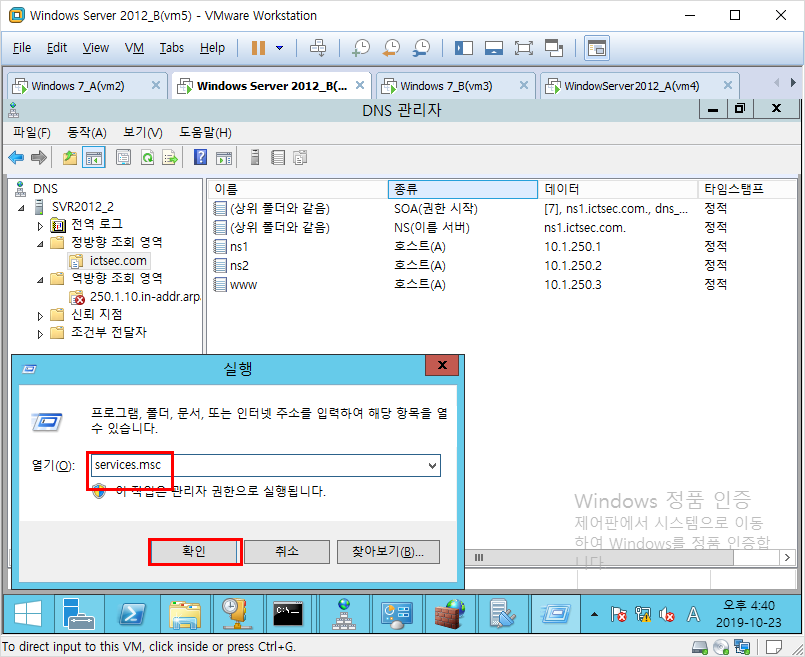Select the ns1 host record
805x657 pixels.
pyautogui.click(x=239, y=247)
